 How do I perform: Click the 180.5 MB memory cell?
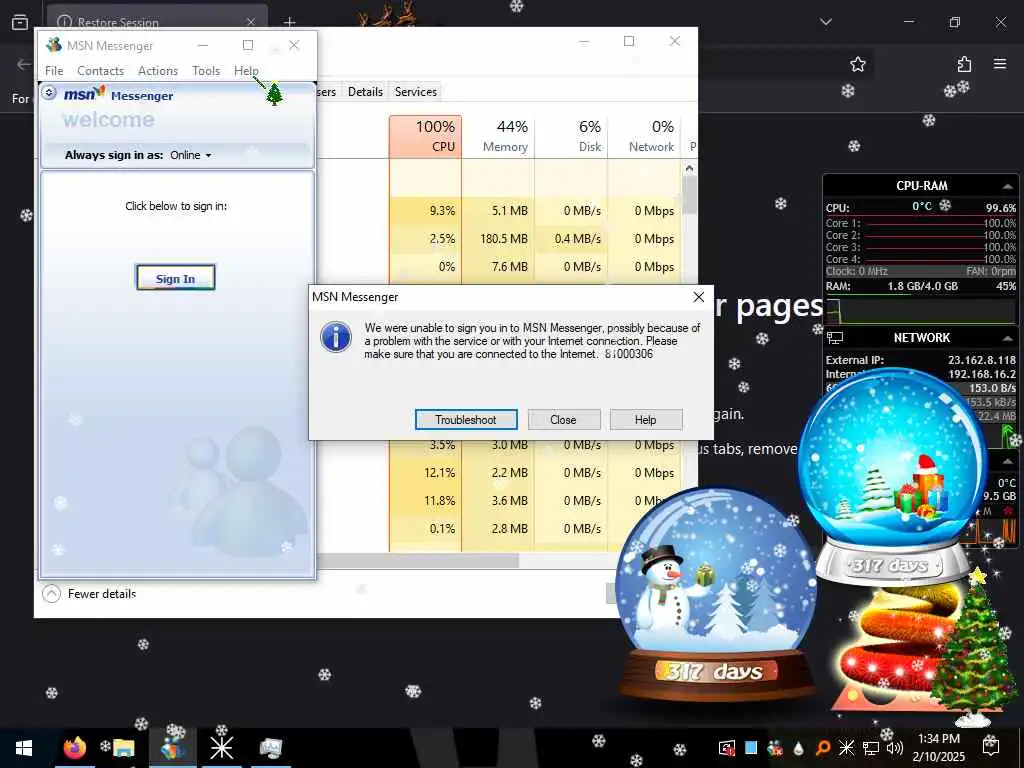point(498,238)
